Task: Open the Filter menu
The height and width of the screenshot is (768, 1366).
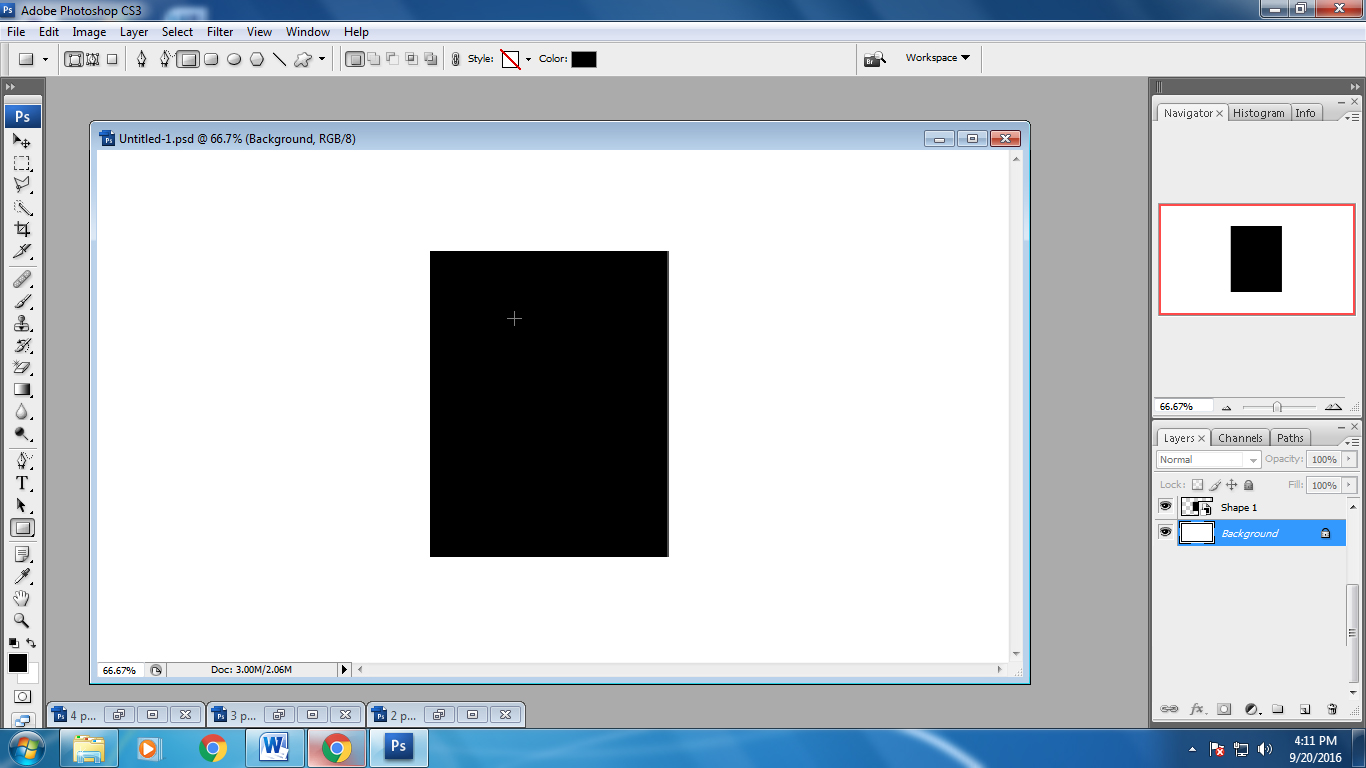Action: point(220,32)
